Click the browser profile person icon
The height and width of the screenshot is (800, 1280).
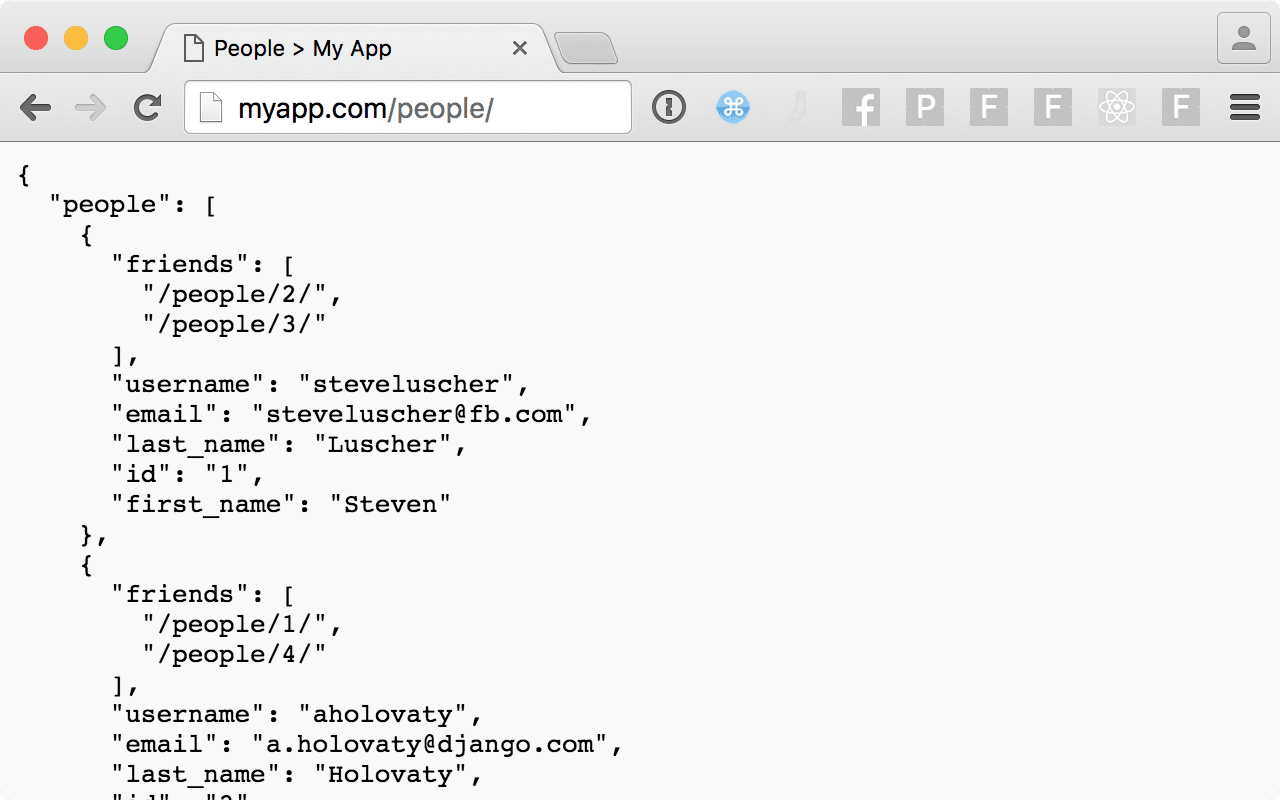(x=1243, y=39)
